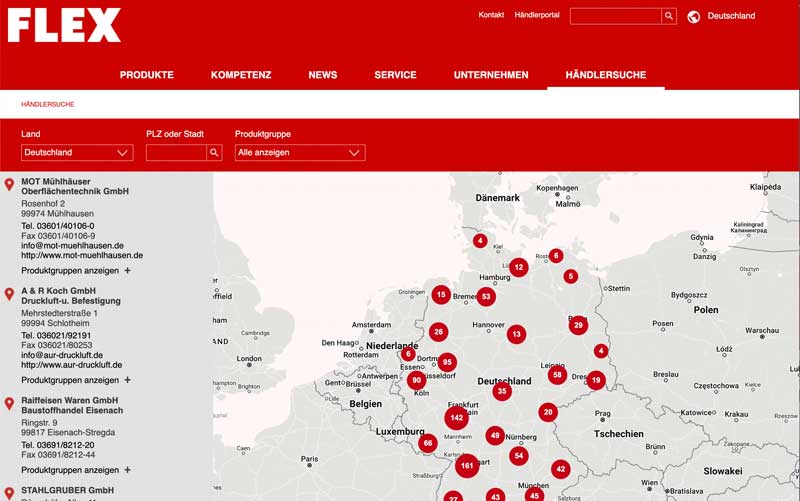Open map cluster marker 49

(x=494, y=436)
